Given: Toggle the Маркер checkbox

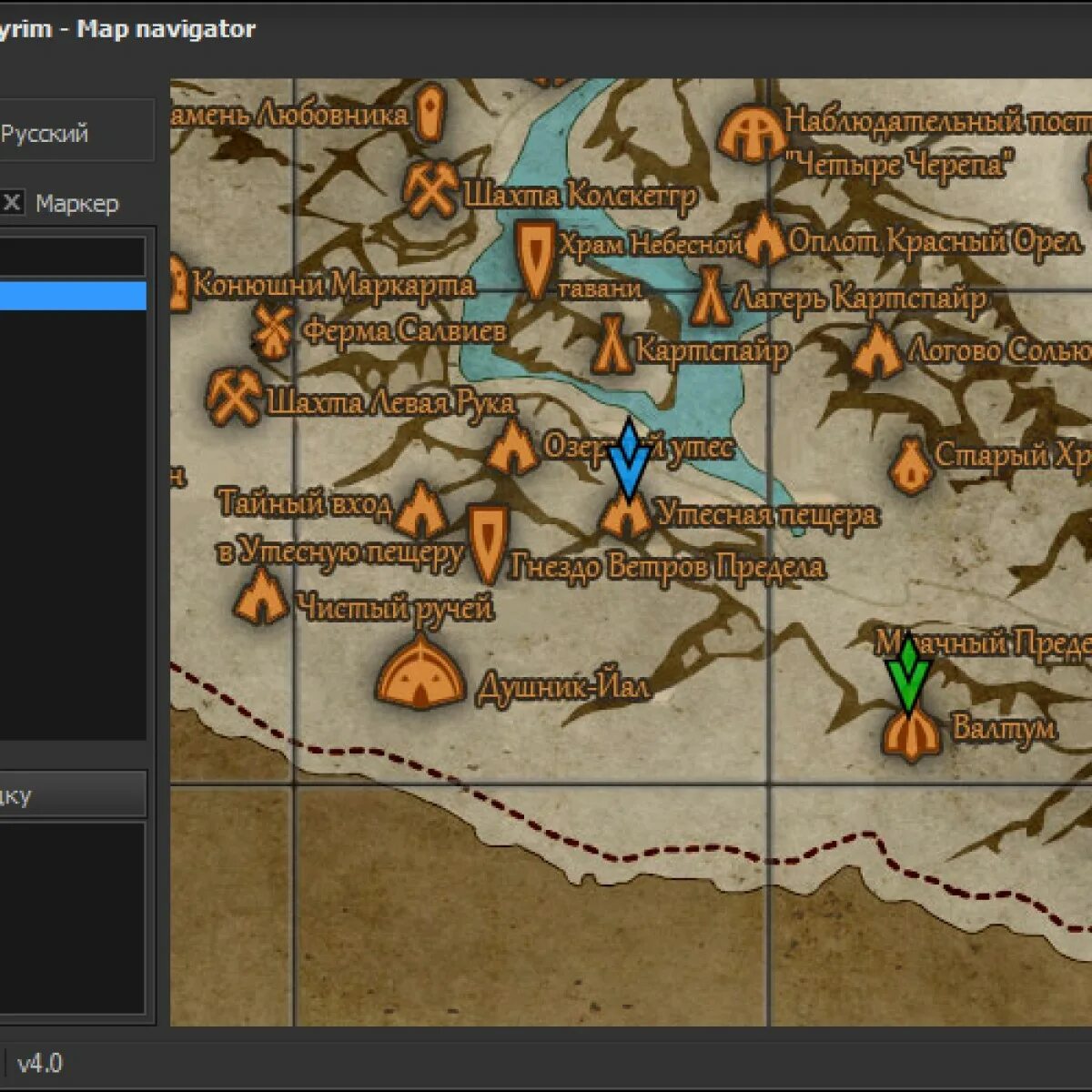Looking at the screenshot, I should 12,203.
